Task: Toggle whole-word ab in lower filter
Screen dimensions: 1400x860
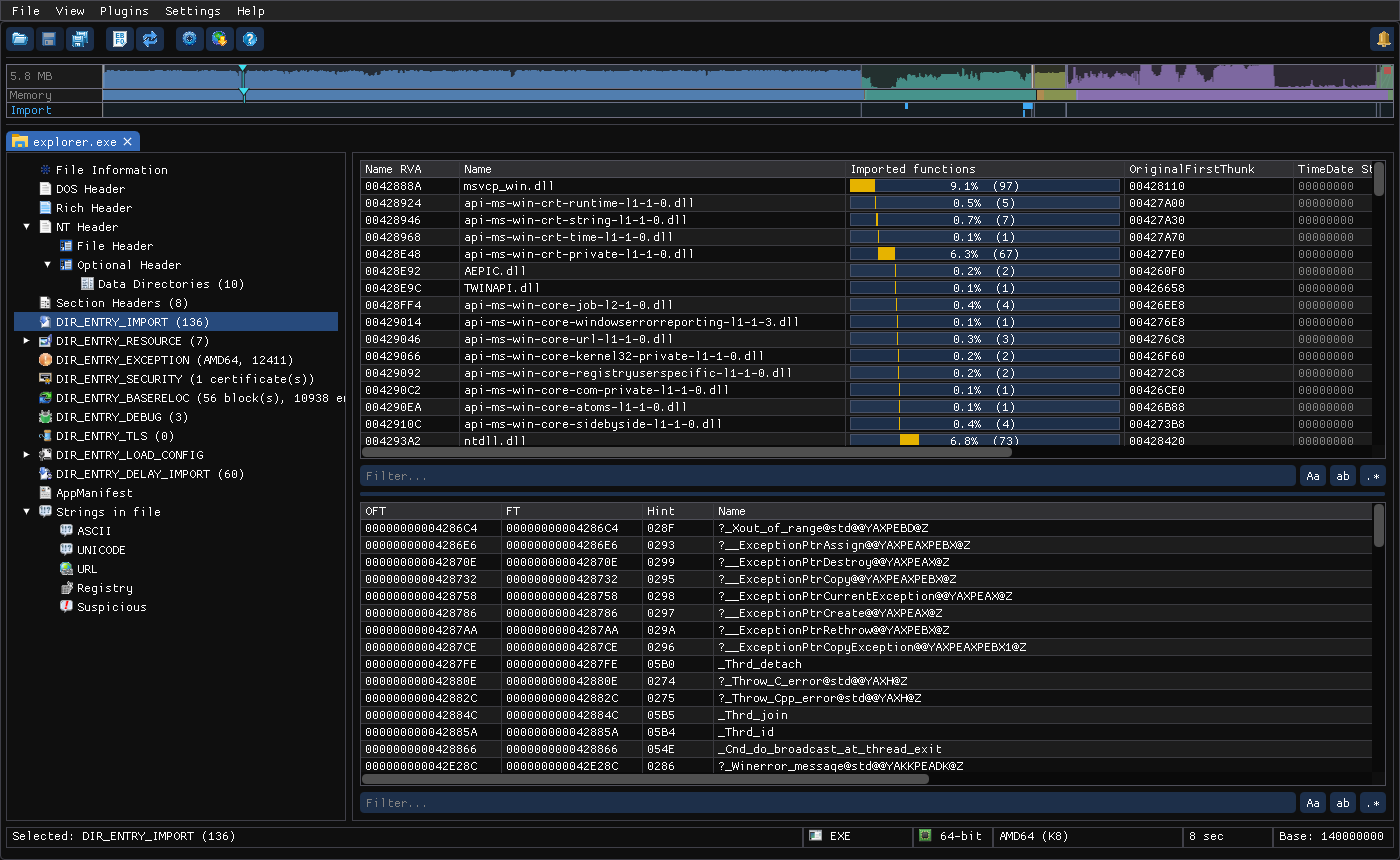Action: [1343, 803]
